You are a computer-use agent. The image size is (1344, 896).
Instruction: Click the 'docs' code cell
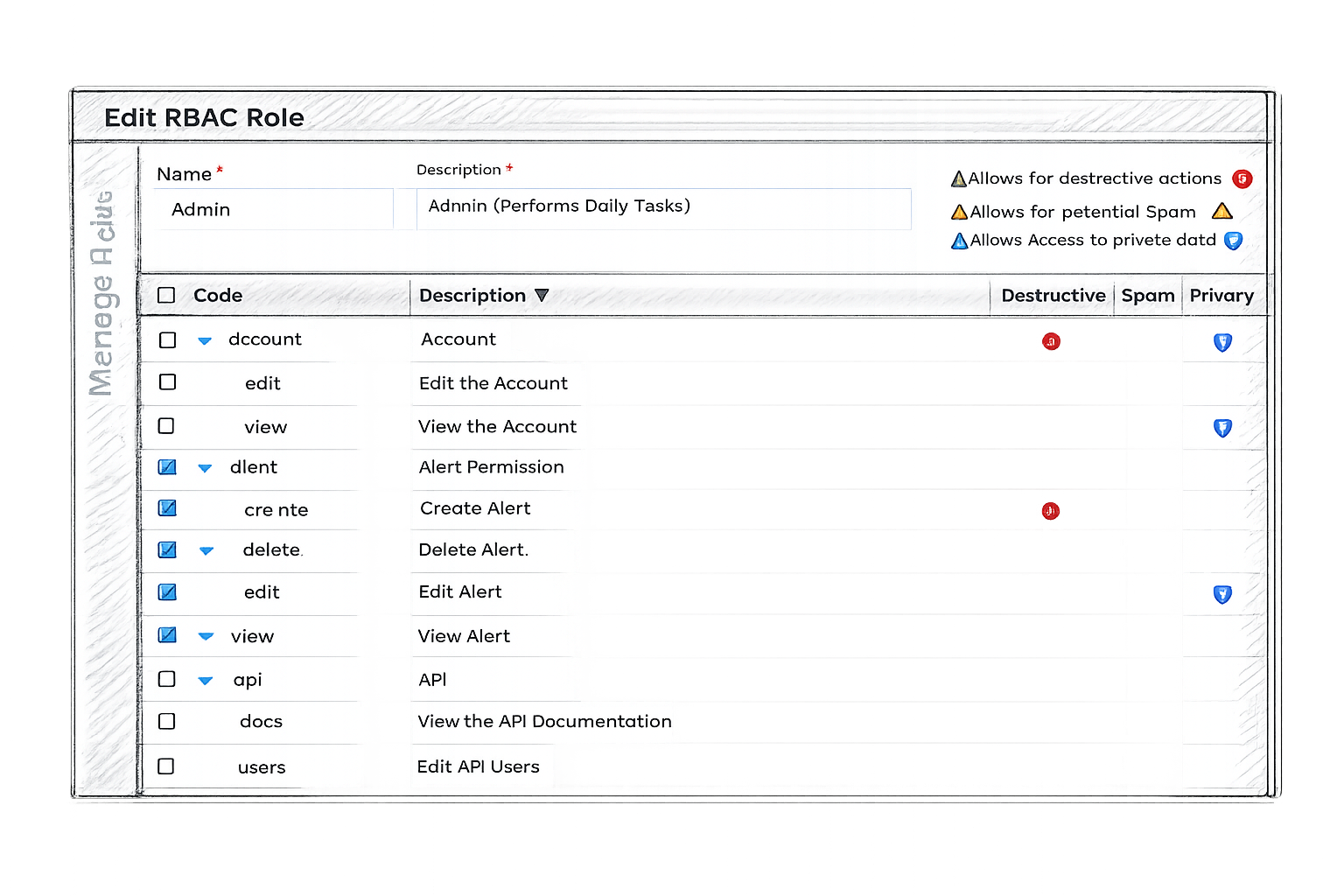(261, 722)
